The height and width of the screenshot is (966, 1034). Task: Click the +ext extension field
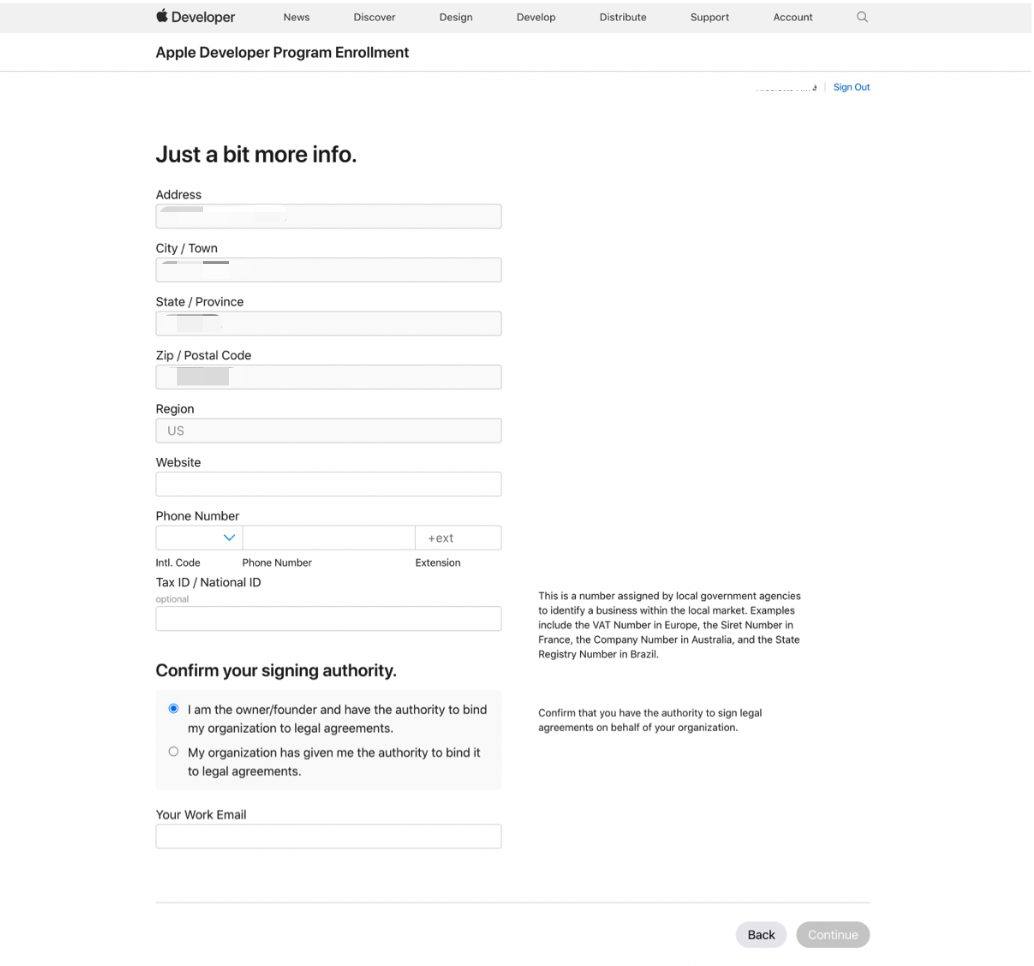click(458, 537)
